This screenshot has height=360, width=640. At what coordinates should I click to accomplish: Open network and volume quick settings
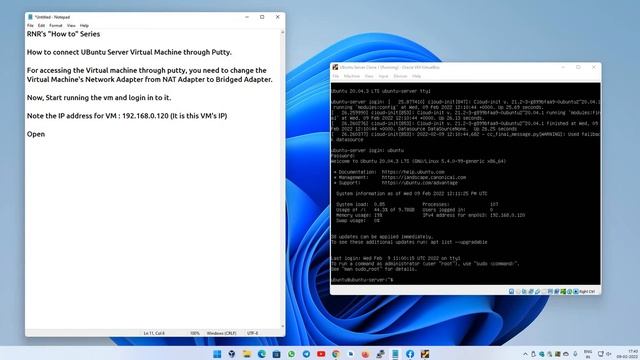point(604,354)
